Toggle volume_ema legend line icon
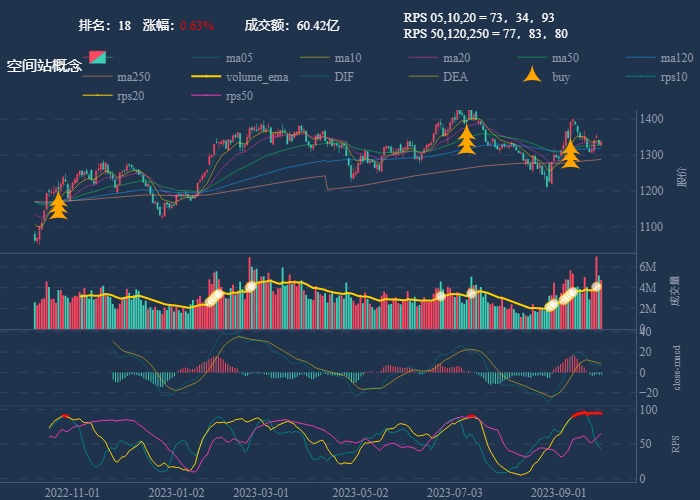Screen dimensions: 700x500 pyautogui.click(x=205, y=77)
